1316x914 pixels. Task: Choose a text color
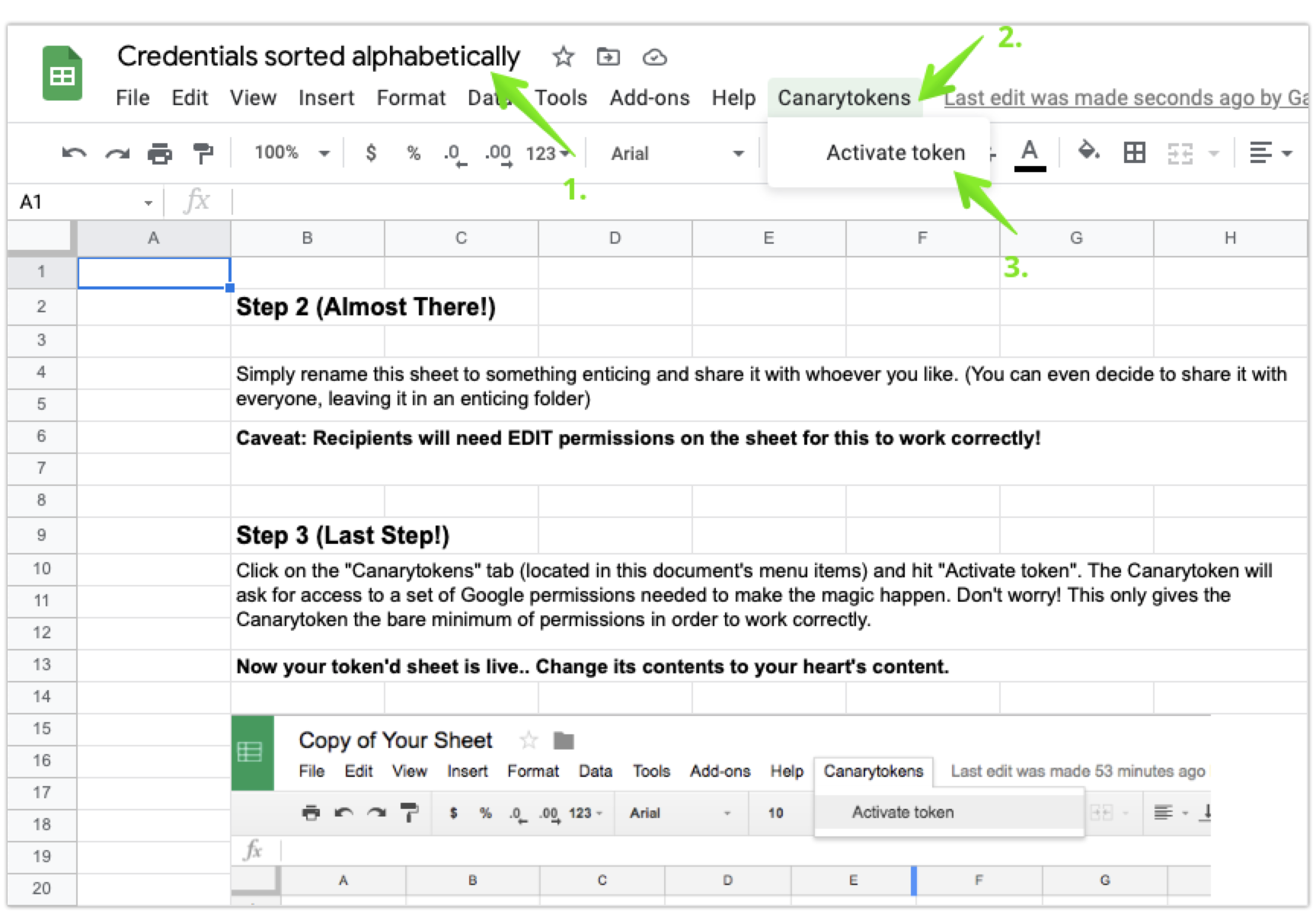1030,155
